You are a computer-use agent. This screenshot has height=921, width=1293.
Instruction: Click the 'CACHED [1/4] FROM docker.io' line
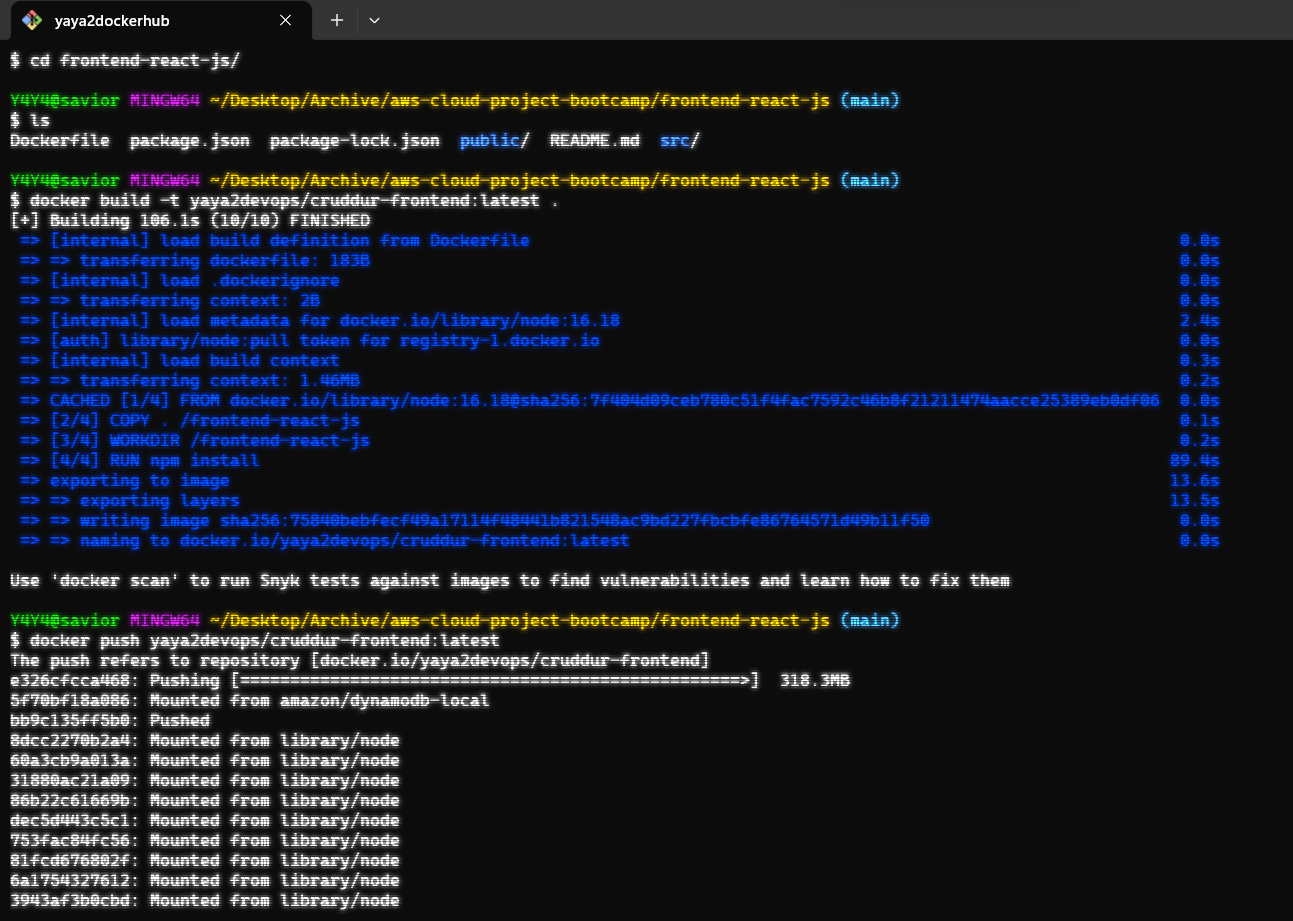(590, 400)
